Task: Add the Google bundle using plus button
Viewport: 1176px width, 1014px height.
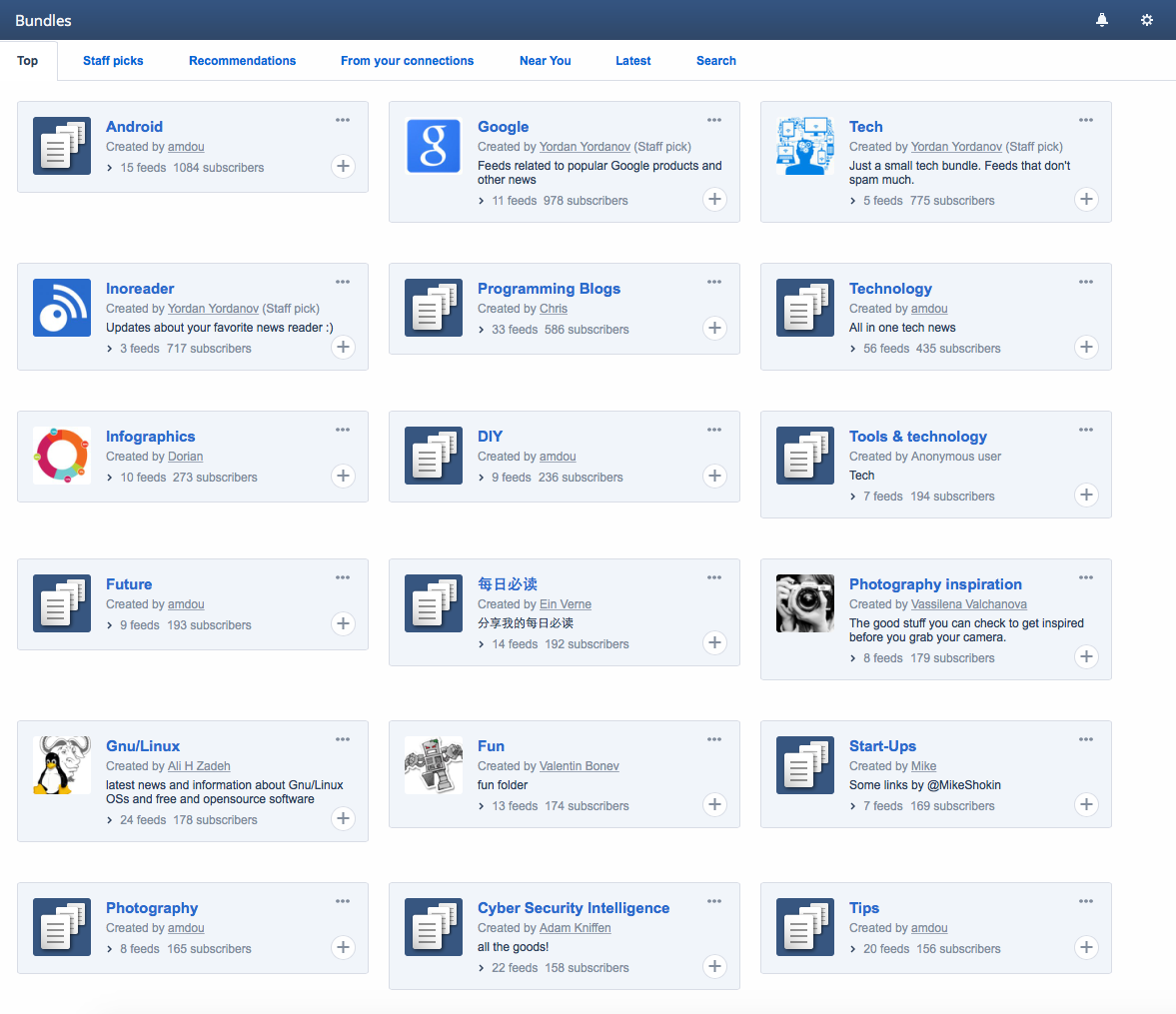Action: (x=714, y=199)
